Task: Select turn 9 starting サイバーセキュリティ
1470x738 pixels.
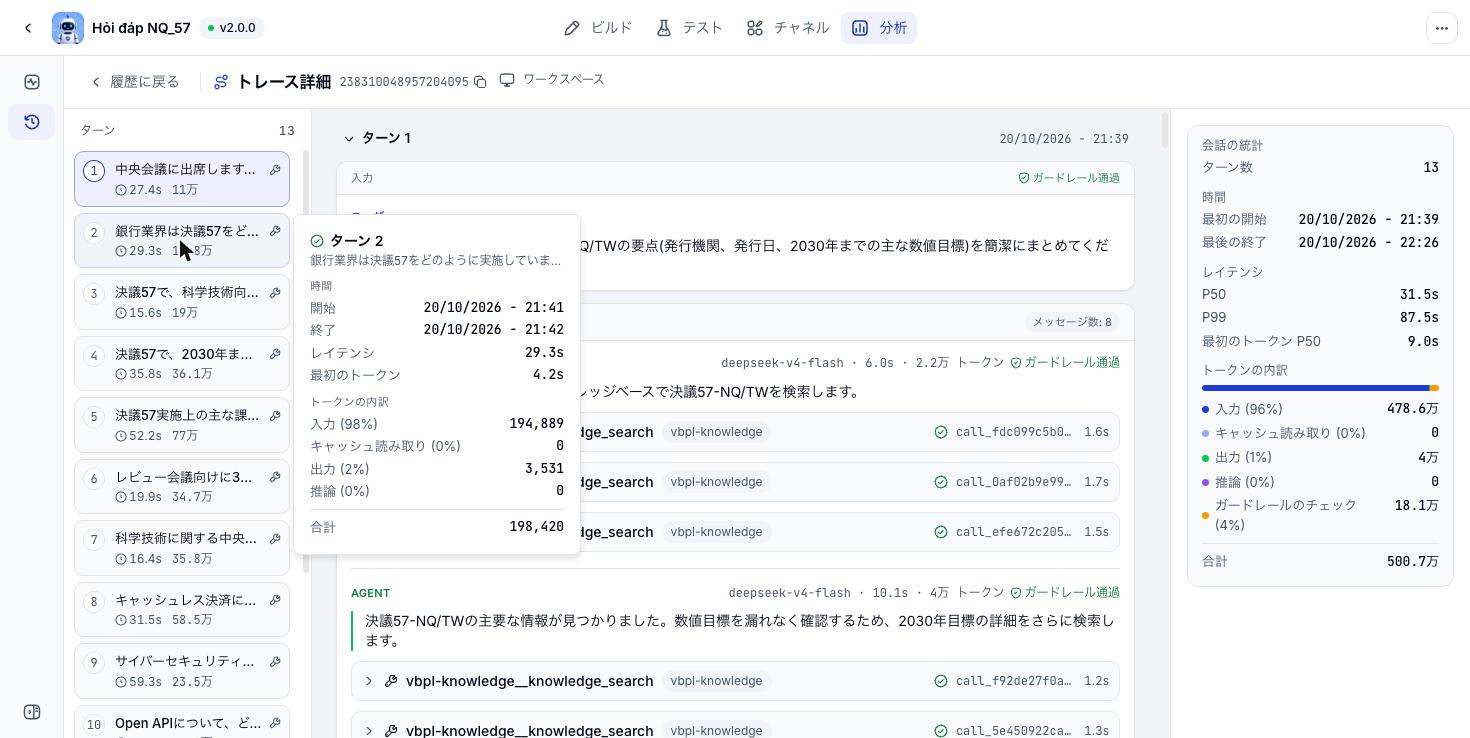Action: click(x=182, y=671)
